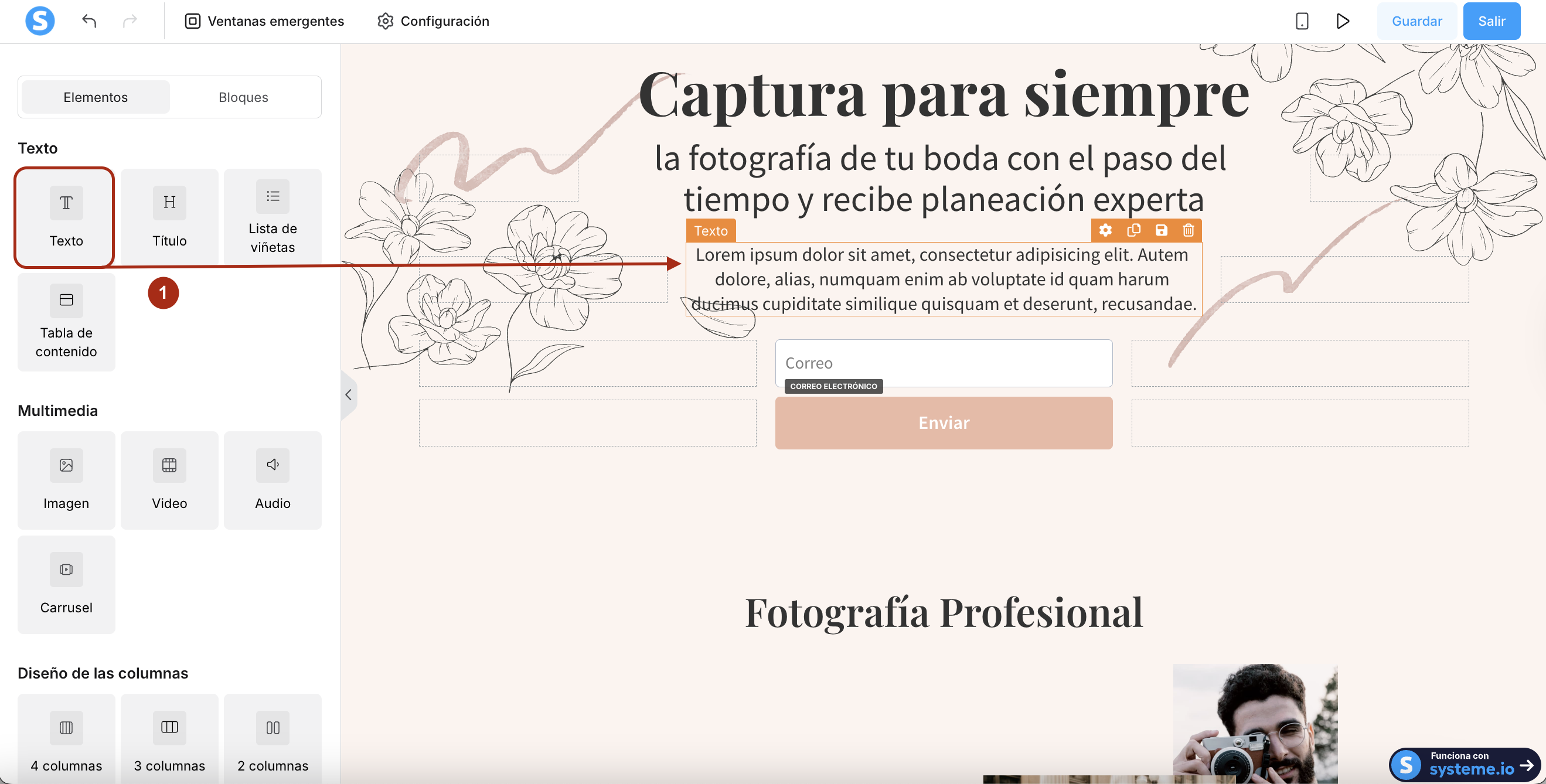Image resolution: width=1546 pixels, height=784 pixels.
Task: Open Ventanas emergentes menu
Action: coord(264,21)
